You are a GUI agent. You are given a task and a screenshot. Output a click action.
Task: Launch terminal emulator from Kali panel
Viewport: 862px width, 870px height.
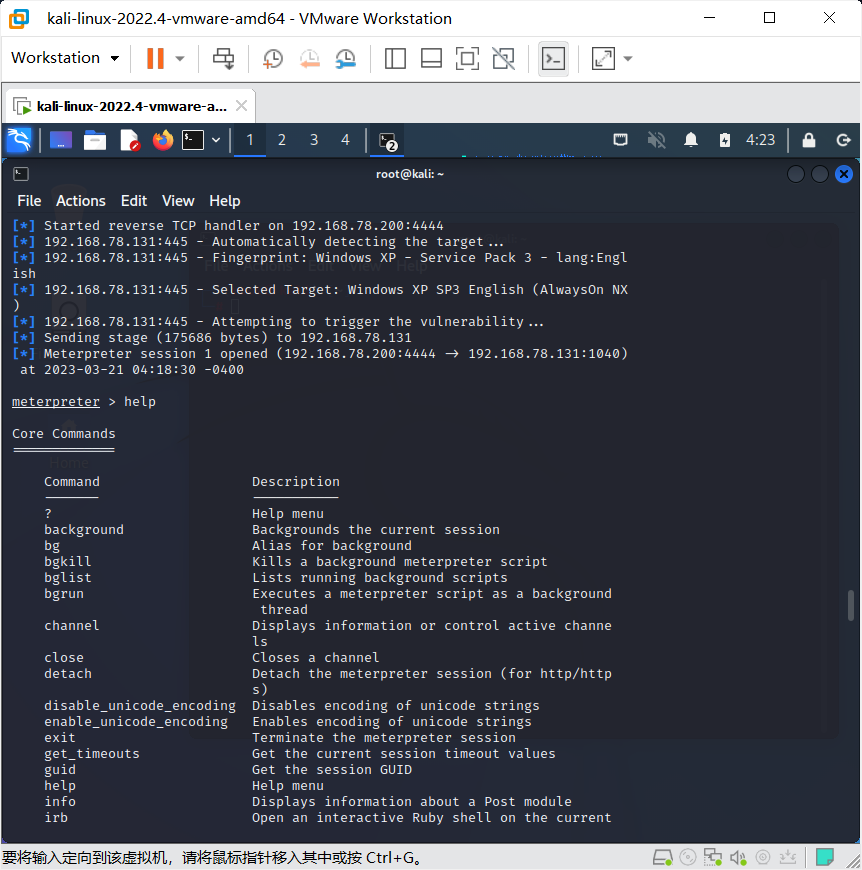[x=193, y=140]
